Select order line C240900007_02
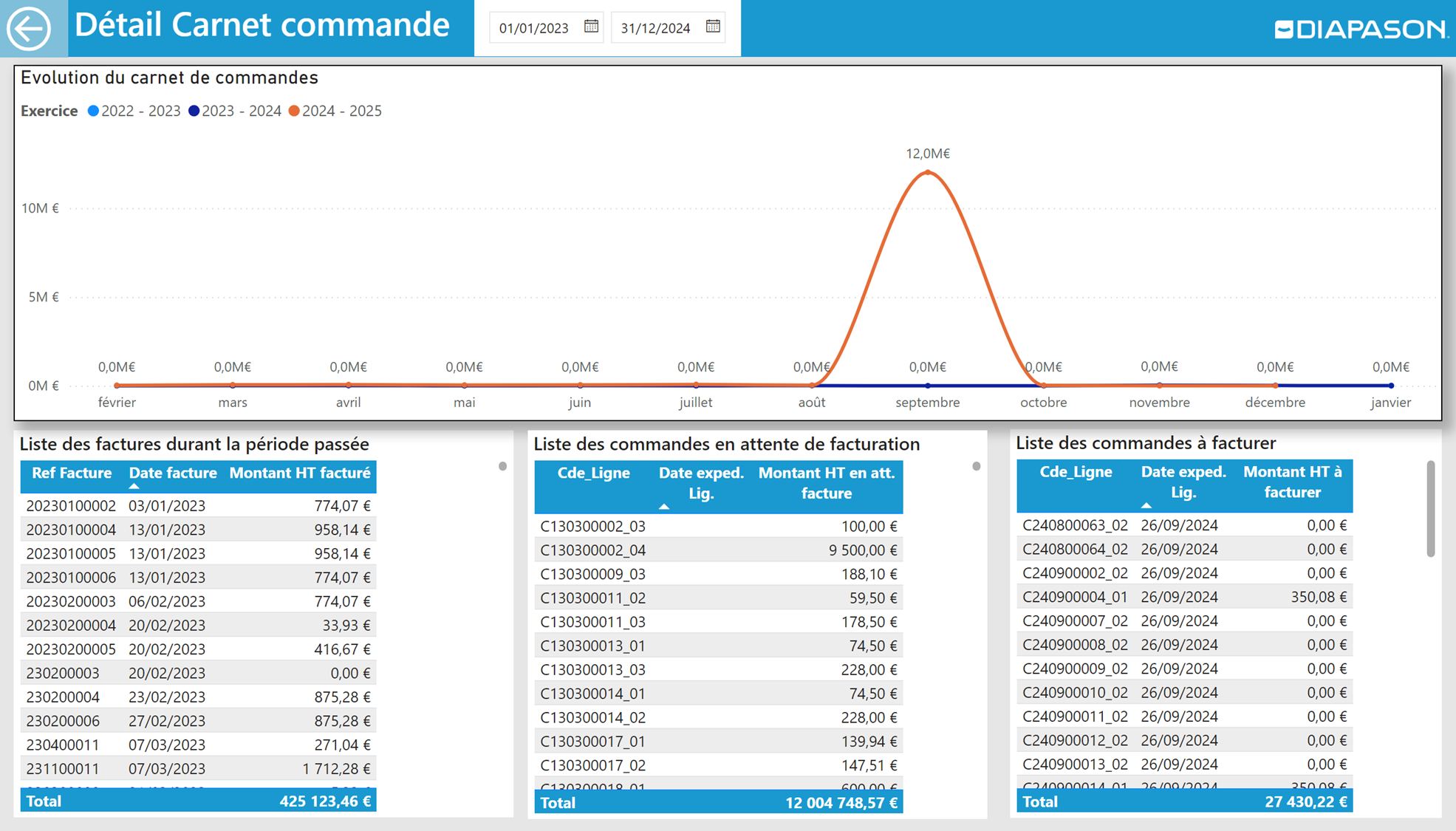This screenshot has width=1456, height=831. click(1184, 621)
